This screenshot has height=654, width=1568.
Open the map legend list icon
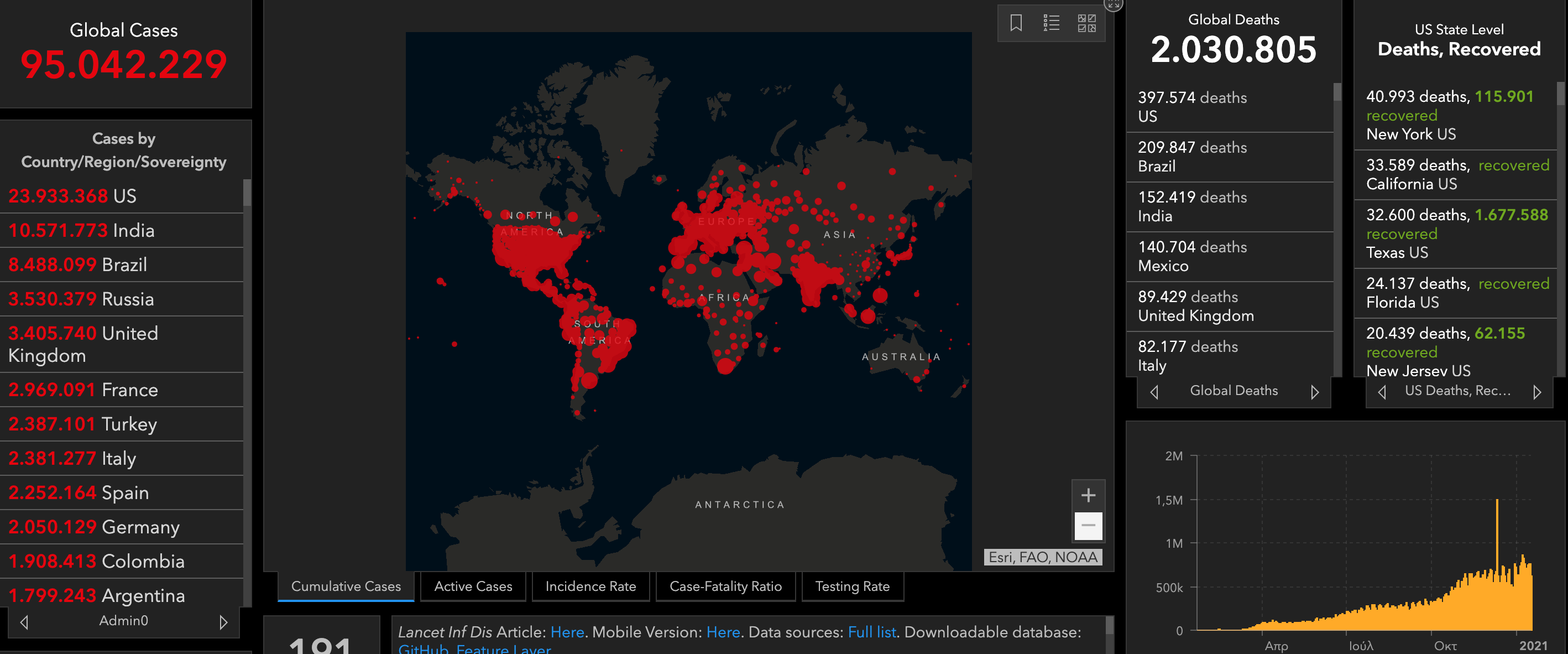(x=1051, y=23)
